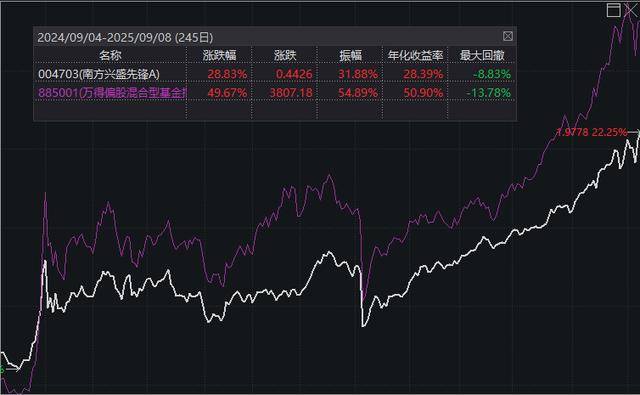Sort by 涨跌幅 column header
The height and width of the screenshot is (395, 640).
[x=220, y=55]
